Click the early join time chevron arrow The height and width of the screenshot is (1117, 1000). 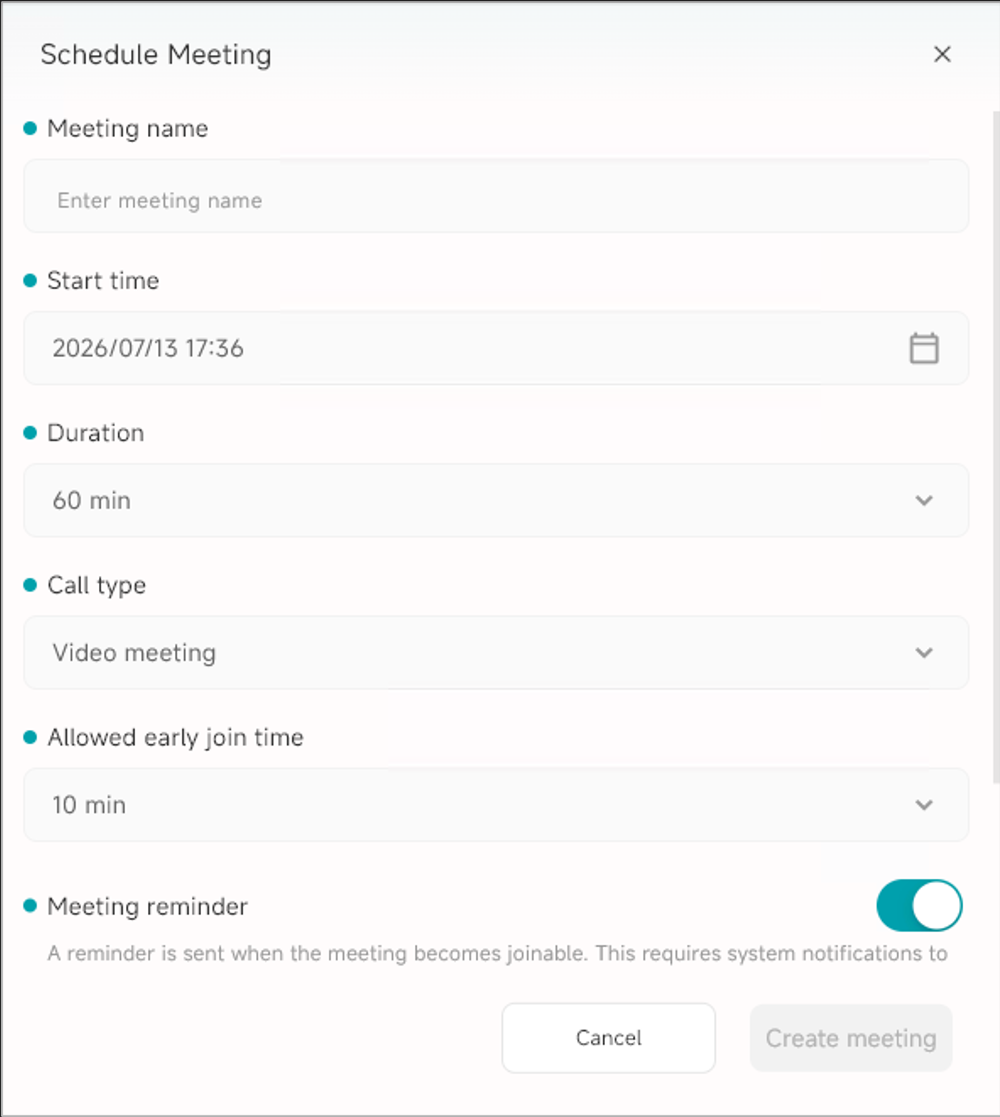pyautogui.click(x=924, y=805)
